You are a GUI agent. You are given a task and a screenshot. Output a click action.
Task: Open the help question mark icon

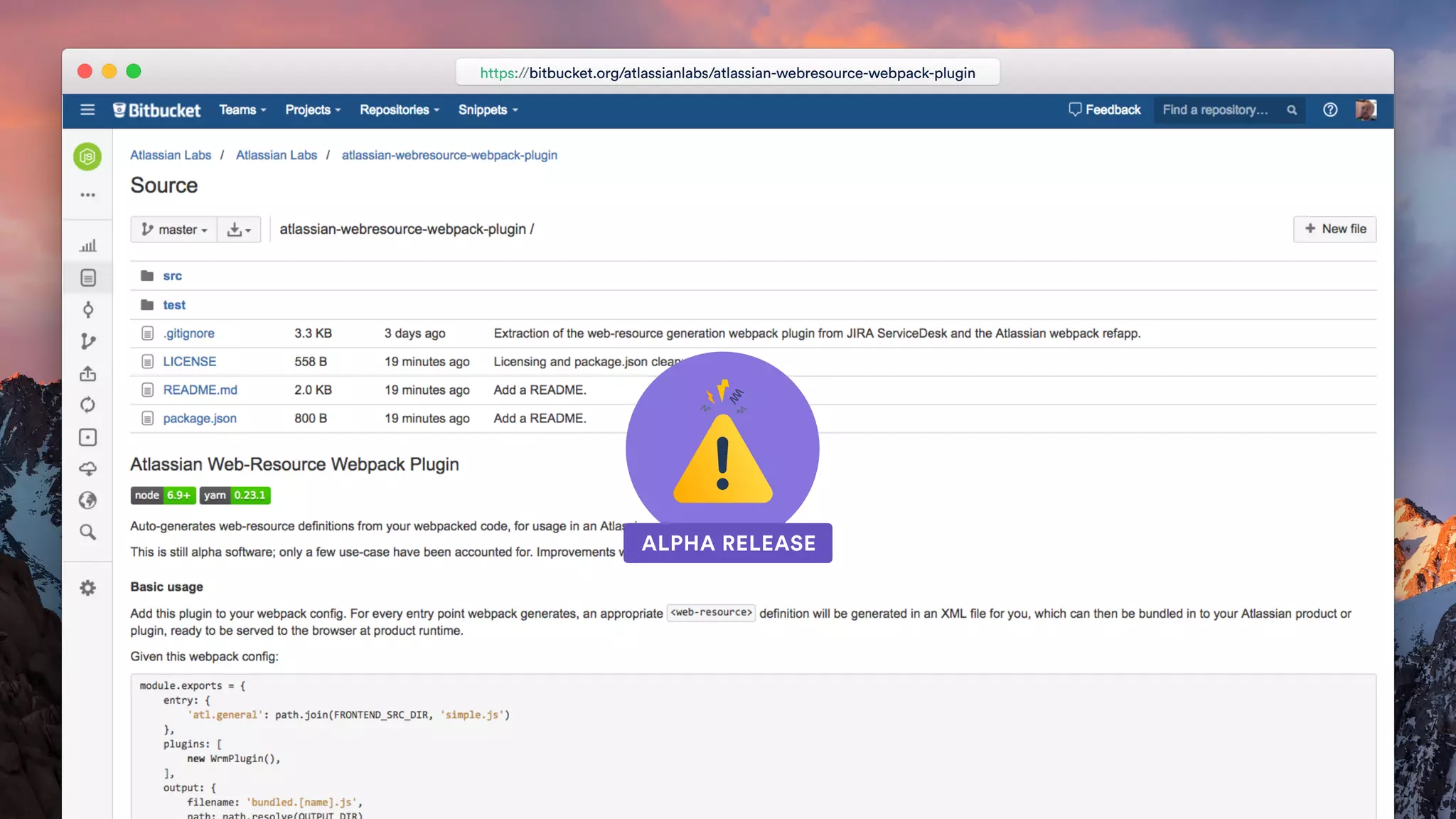click(1330, 110)
